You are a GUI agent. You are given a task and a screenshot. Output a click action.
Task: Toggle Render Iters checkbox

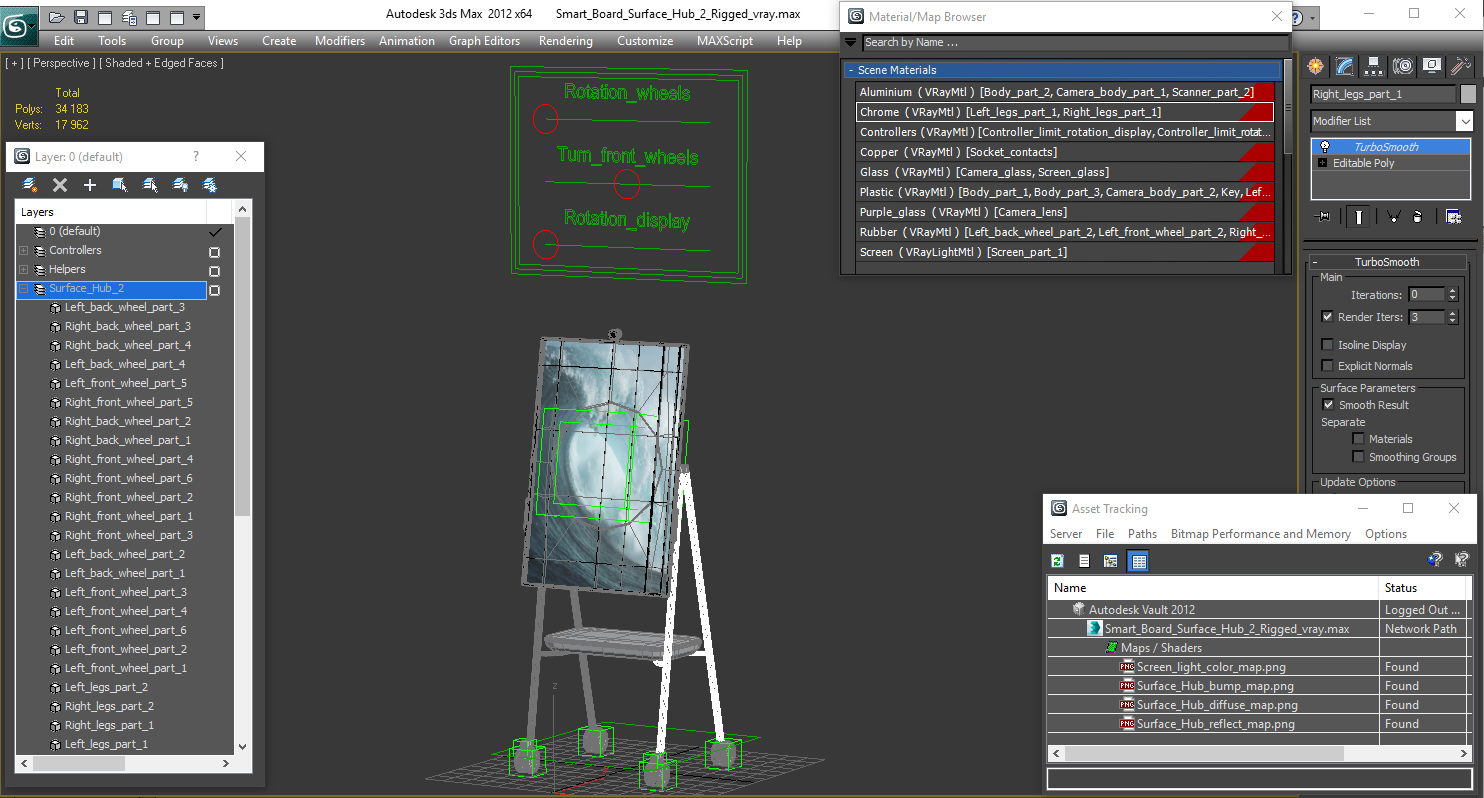pyautogui.click(x=1328, y=317)
